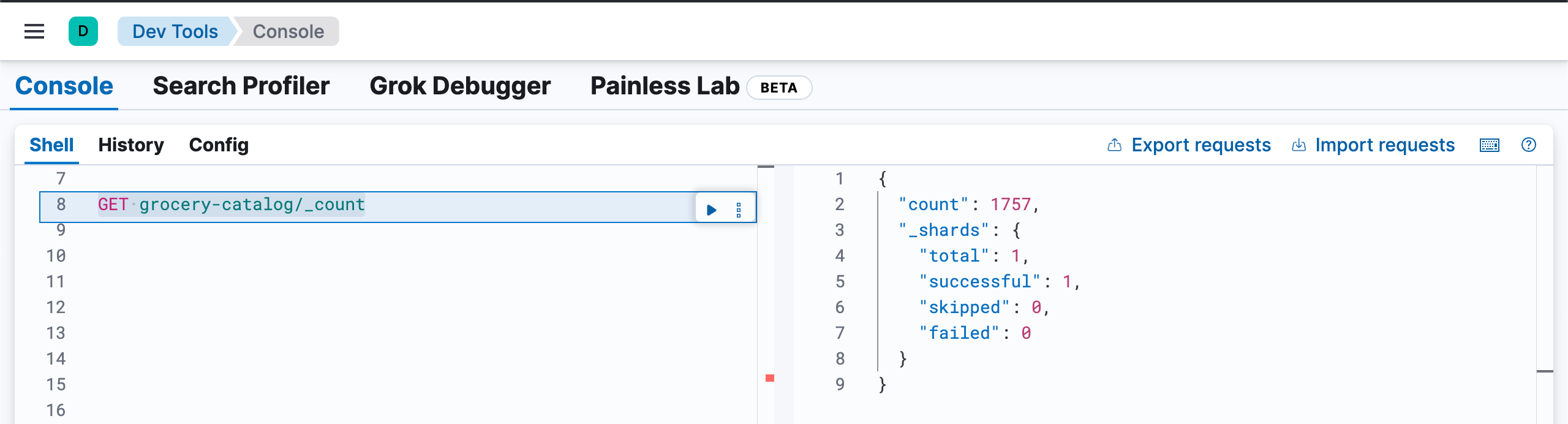Click editor line number 12
The height and width of the screenshot is (424, 1568).
(56, 308)
